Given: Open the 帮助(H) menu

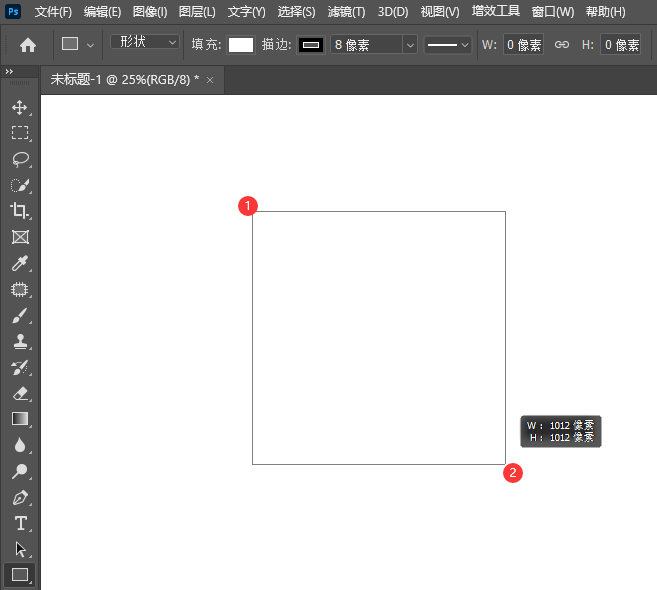Looking at the screenshot, I should point(605,12).
